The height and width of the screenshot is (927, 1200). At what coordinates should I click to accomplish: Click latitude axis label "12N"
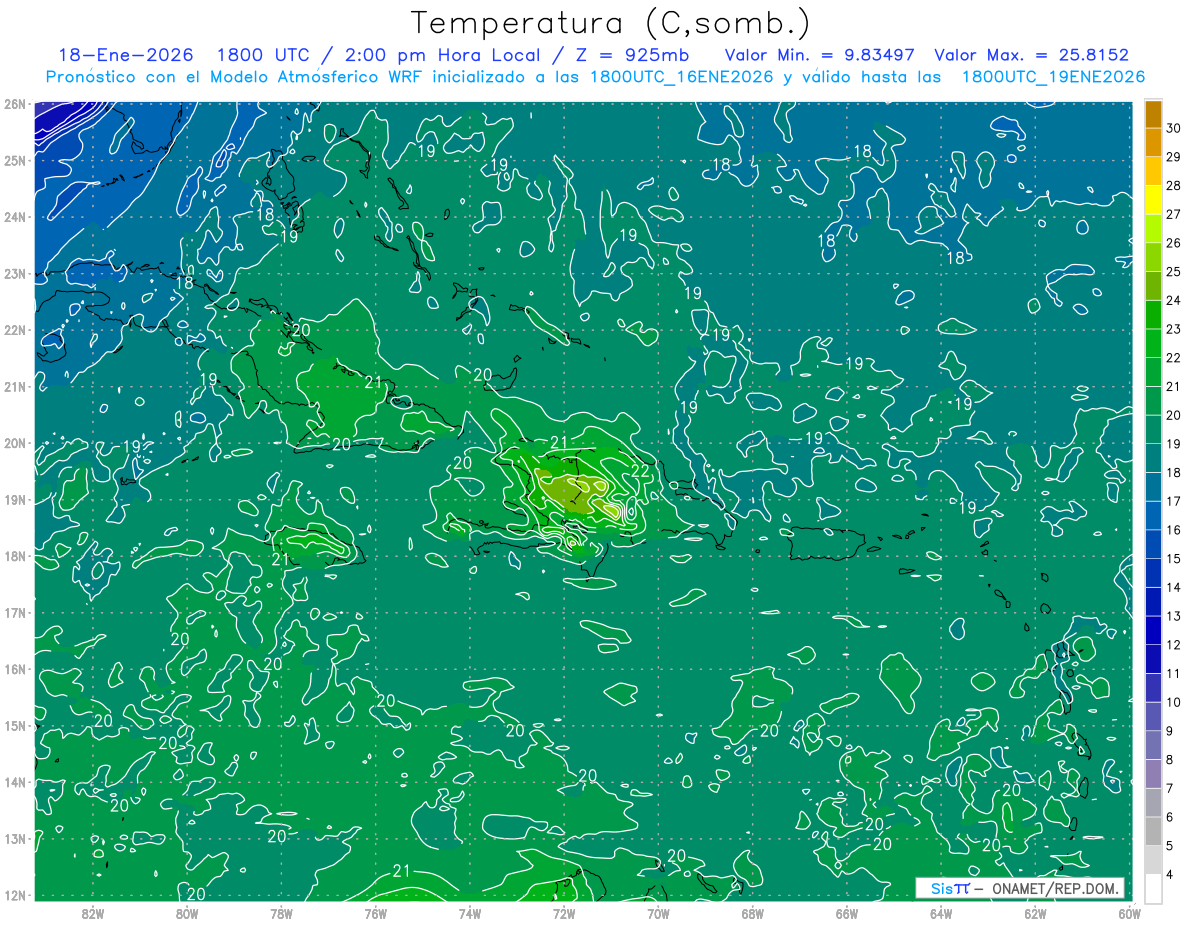pos(15,895)
